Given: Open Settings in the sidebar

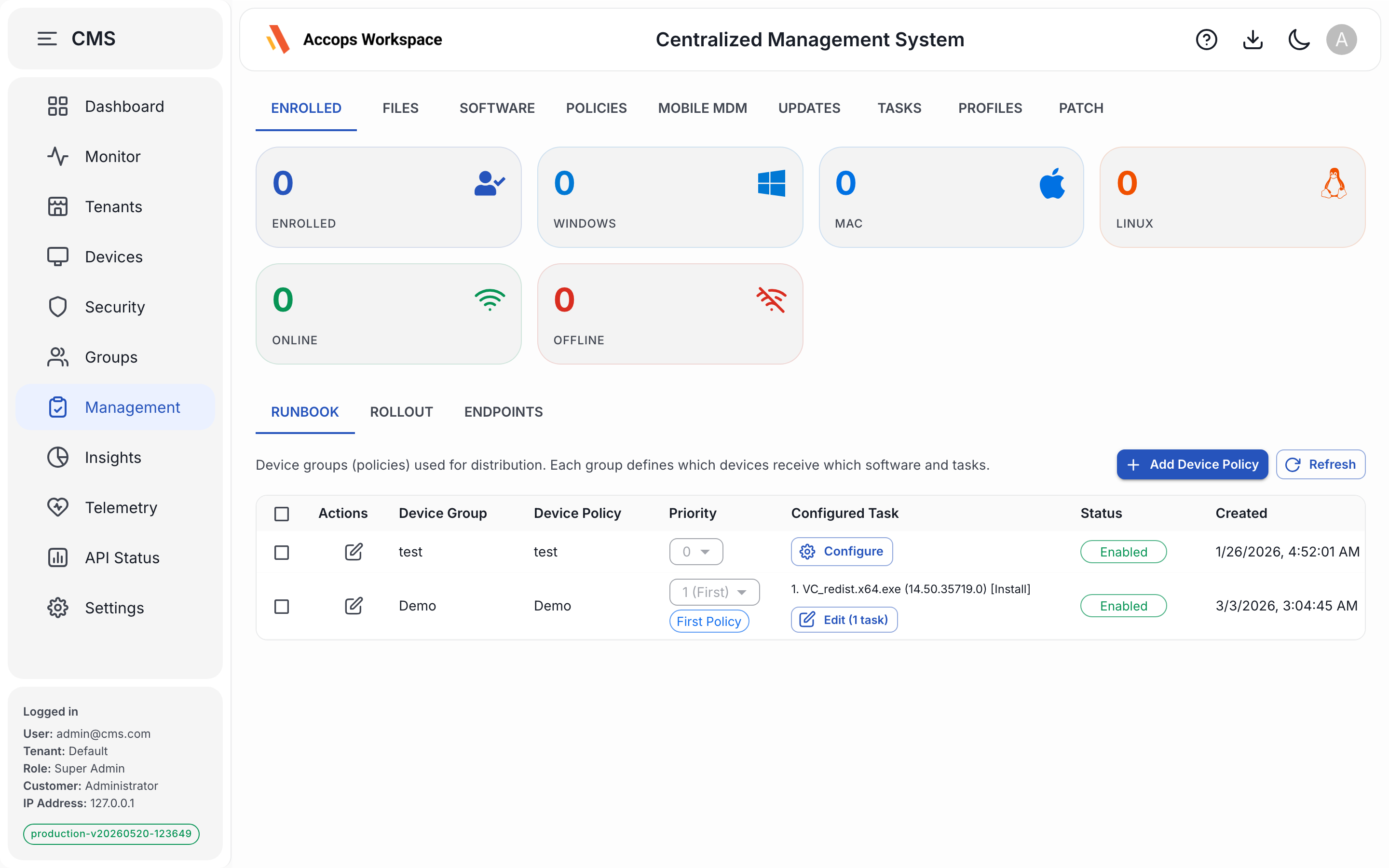Looking at the screenshot, I should click(x=115, y=608).
